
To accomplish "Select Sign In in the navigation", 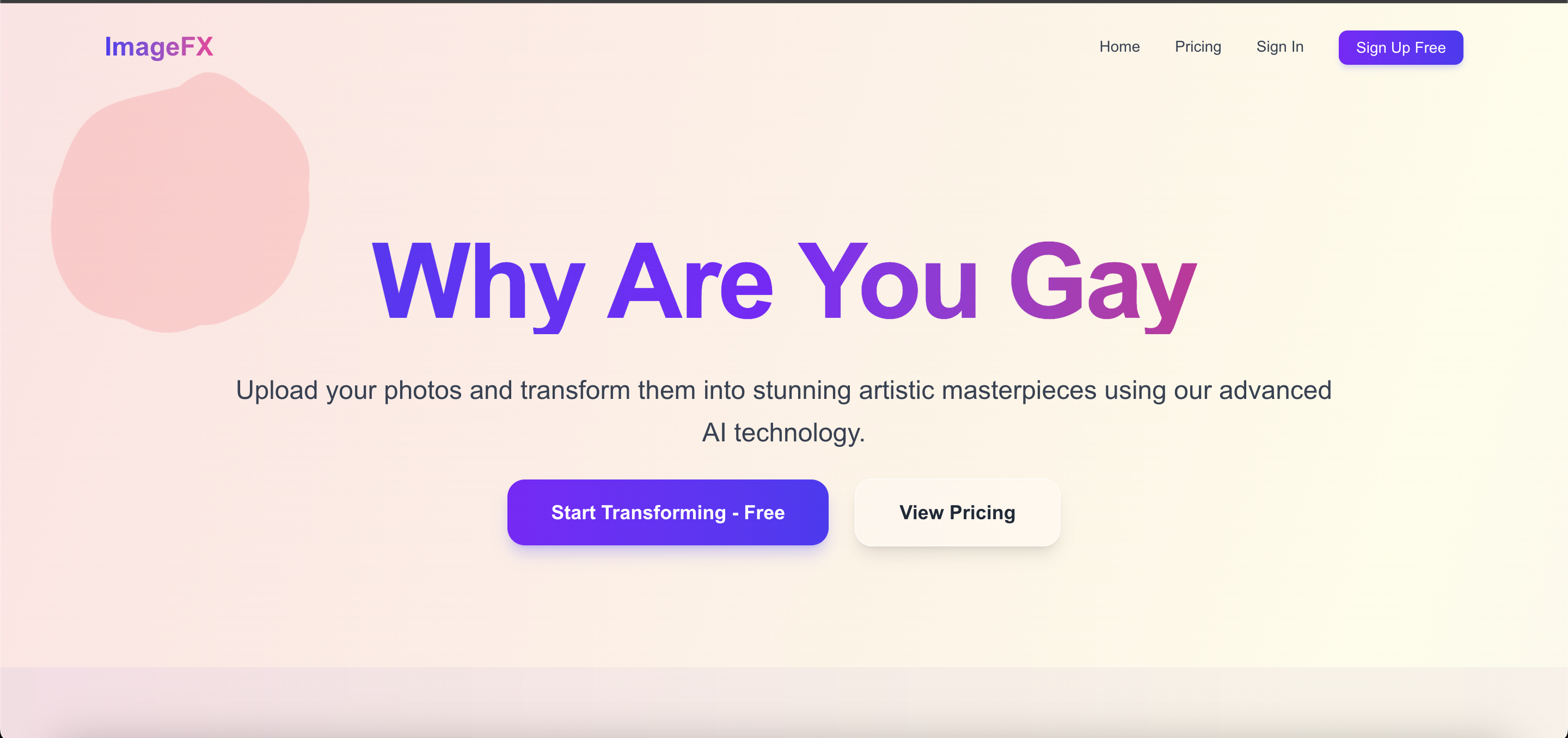I will tap(1279, 47).
